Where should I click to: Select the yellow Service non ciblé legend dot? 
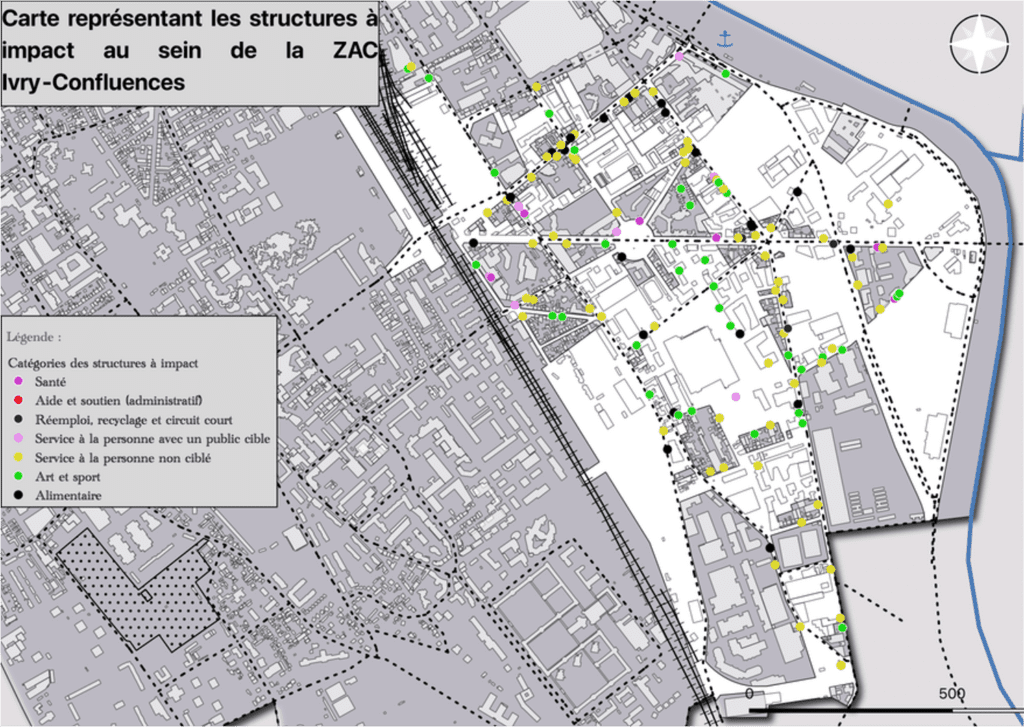pos(19,458)
